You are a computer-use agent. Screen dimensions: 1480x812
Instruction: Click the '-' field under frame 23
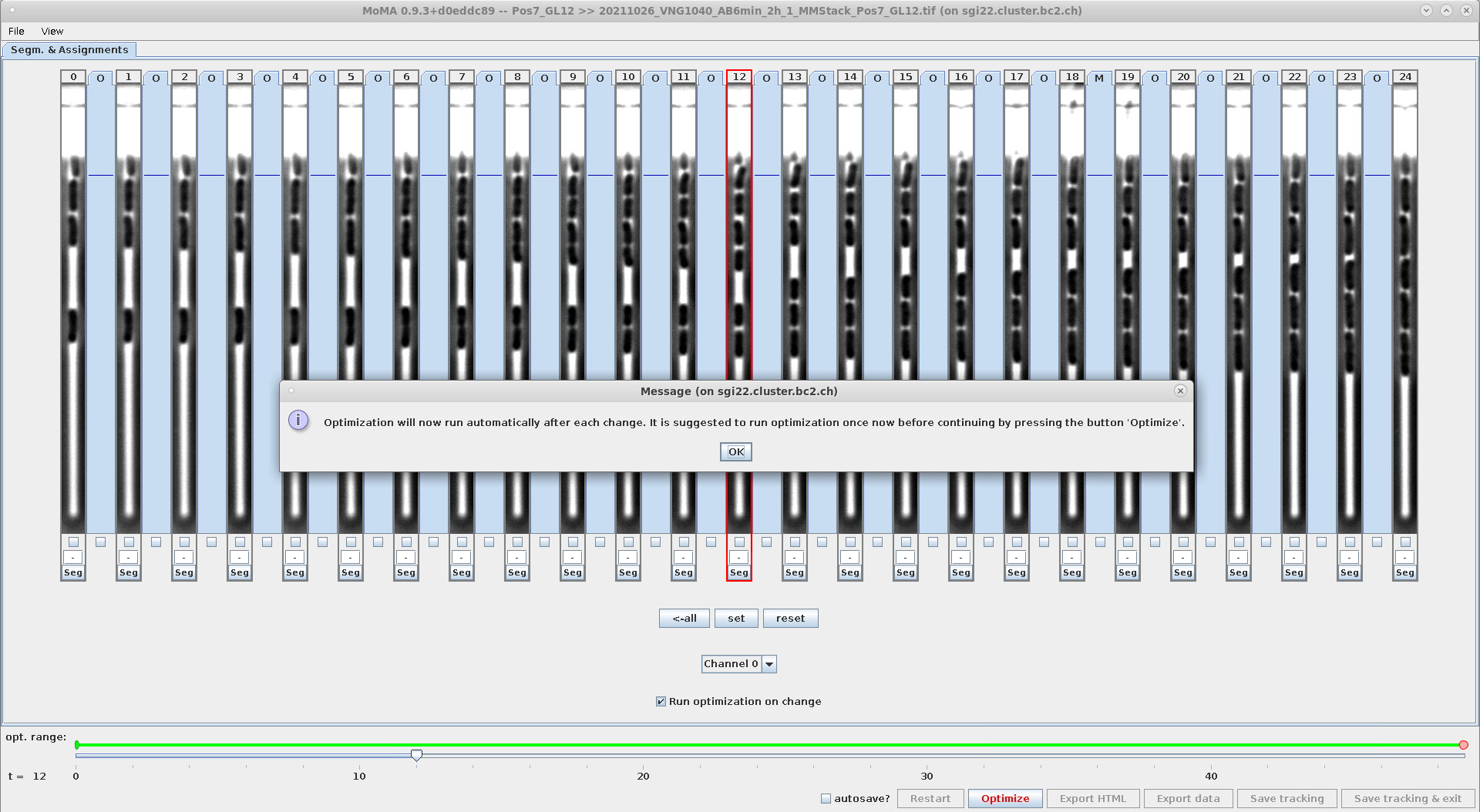point(1350,557)
